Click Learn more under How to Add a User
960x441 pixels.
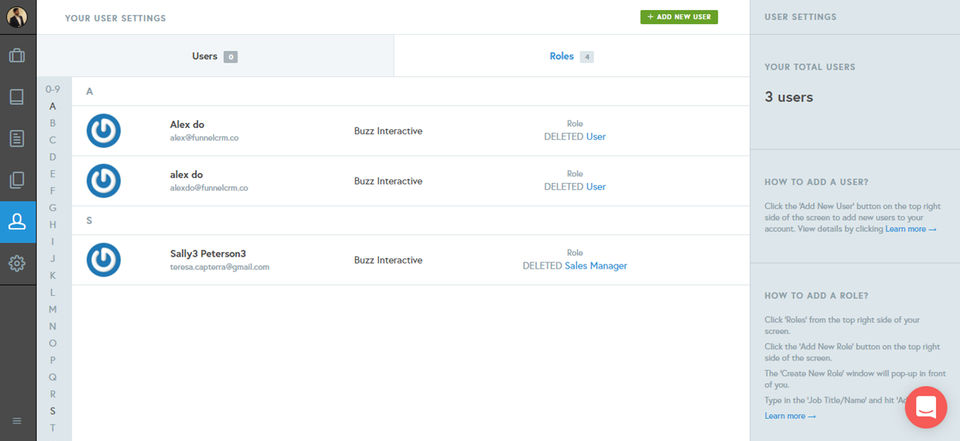point(910,230)
